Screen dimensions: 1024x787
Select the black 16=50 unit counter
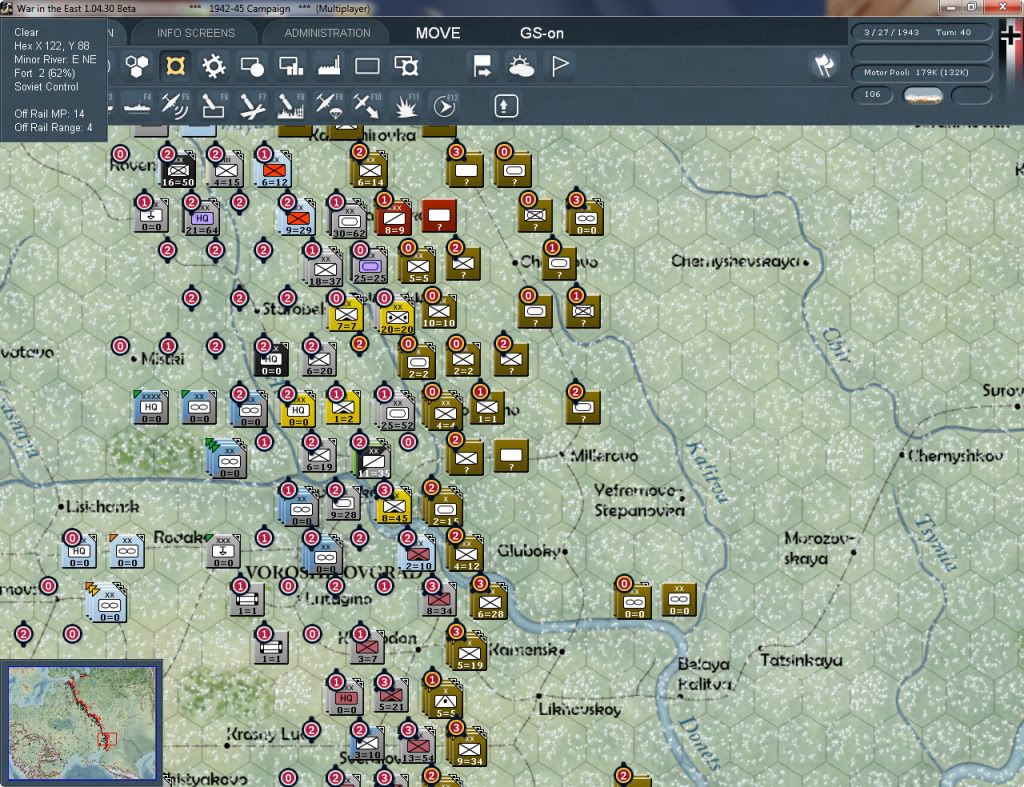[178, 172]
